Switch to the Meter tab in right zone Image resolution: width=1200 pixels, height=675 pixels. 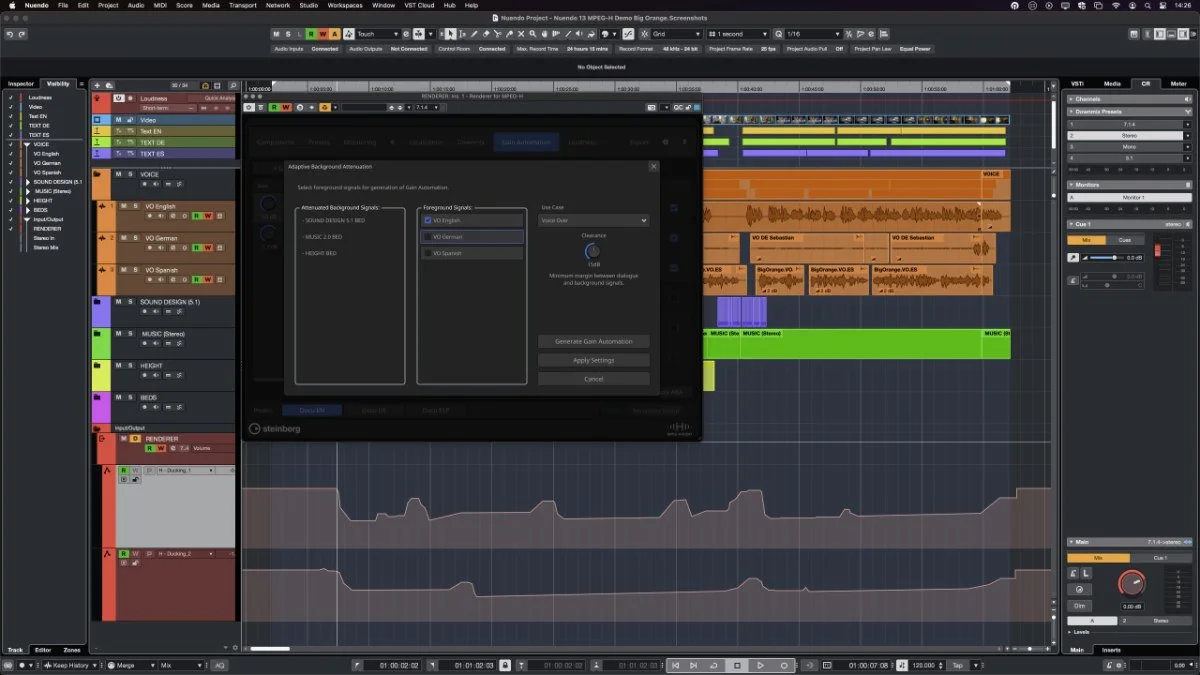(1178, 84)
